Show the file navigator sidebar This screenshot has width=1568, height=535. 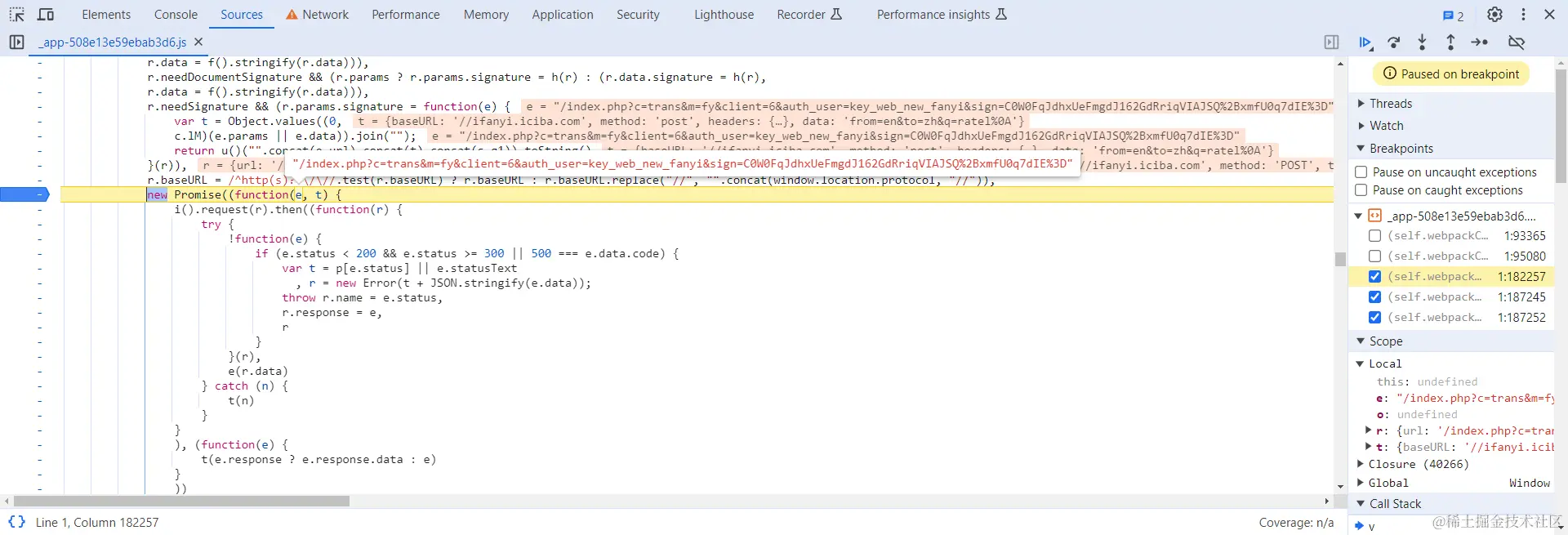16,42
